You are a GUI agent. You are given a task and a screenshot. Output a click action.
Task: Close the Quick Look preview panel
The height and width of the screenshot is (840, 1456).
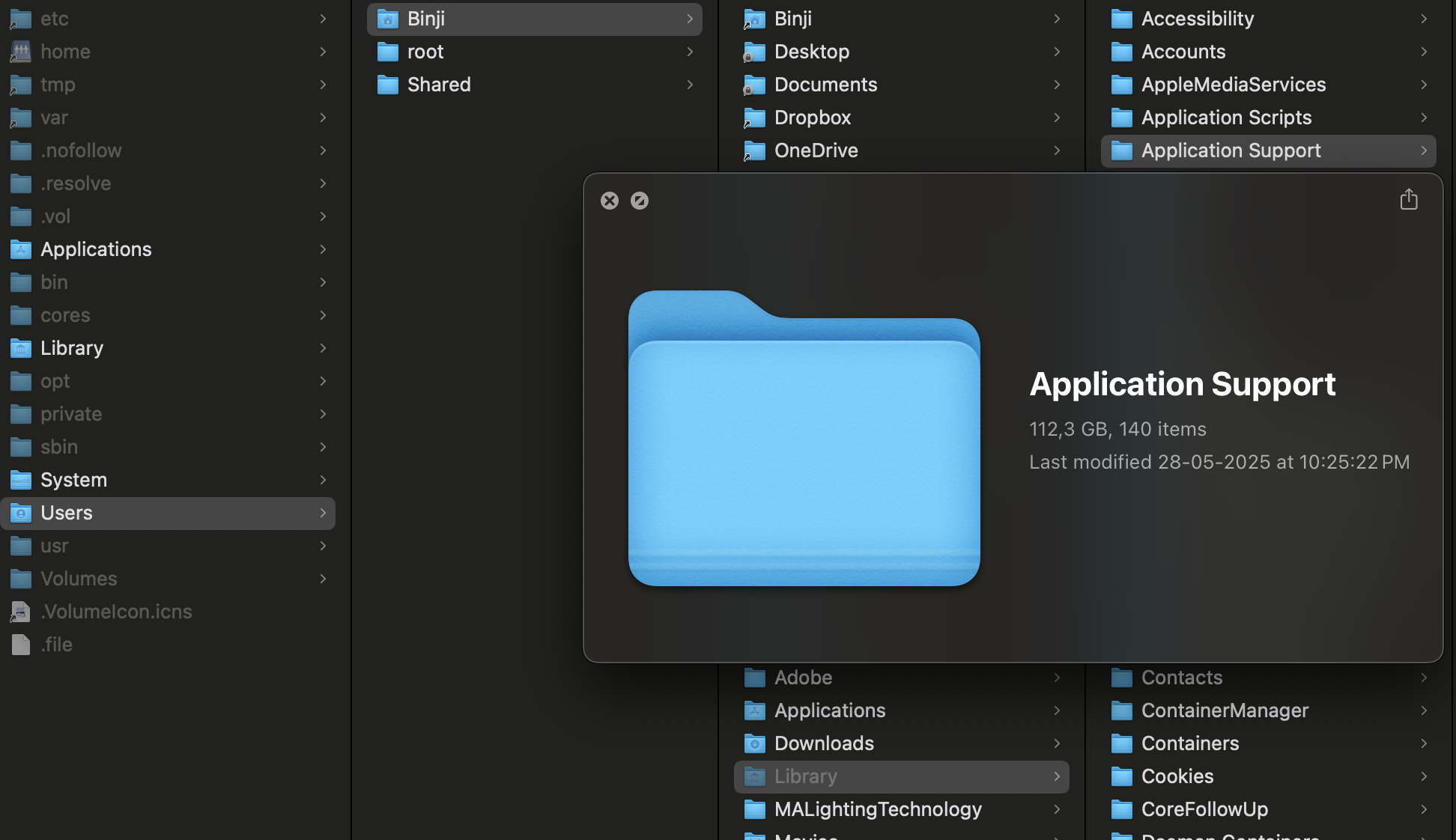[x=610, y=201]
